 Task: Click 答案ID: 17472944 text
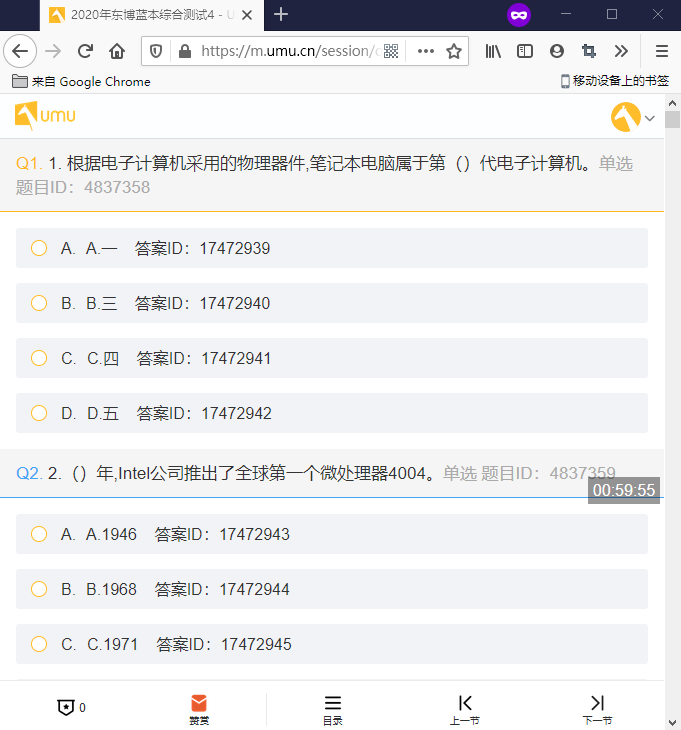click(222, 589)
